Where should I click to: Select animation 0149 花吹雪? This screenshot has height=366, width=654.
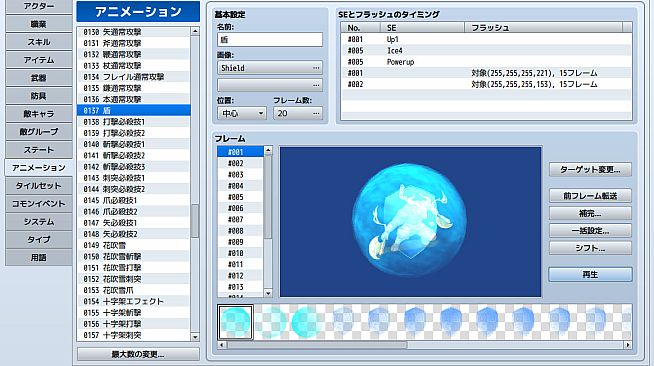pos(133,245)
